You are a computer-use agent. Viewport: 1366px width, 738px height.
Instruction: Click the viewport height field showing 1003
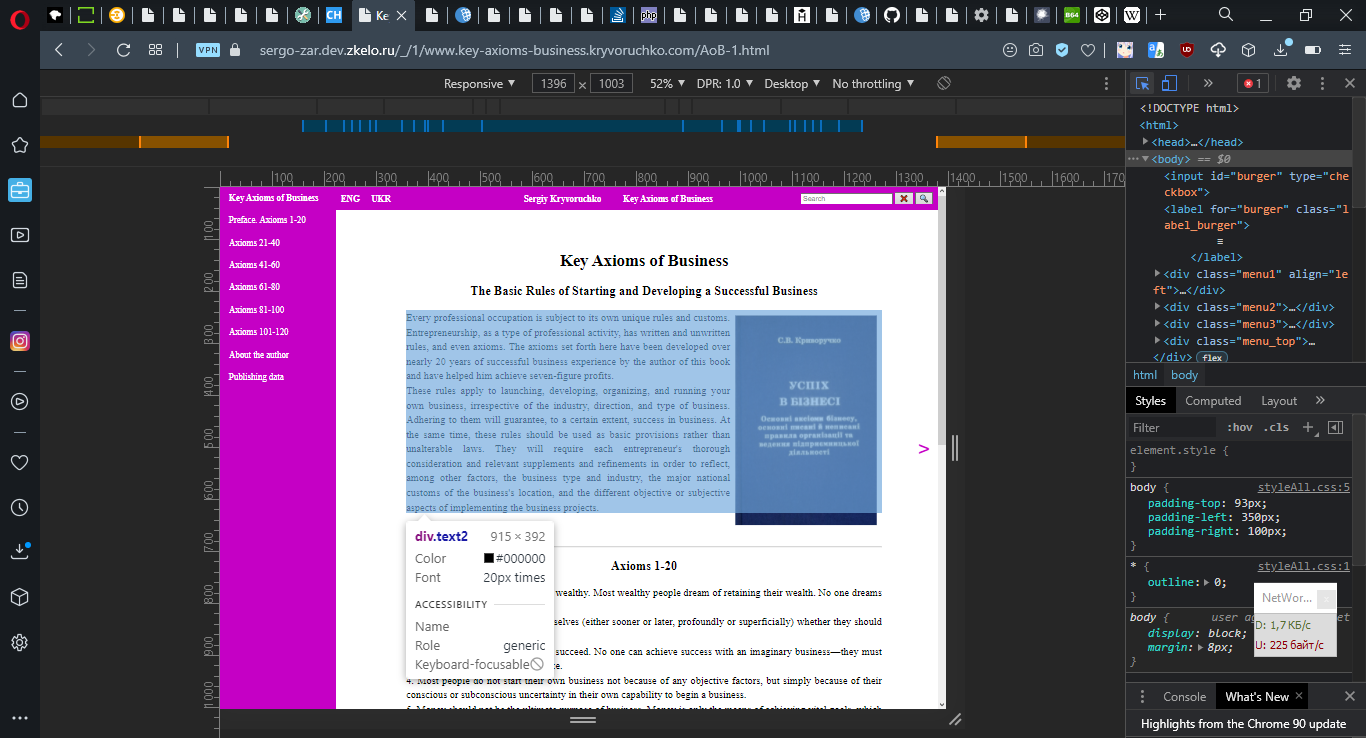point(611,84)
